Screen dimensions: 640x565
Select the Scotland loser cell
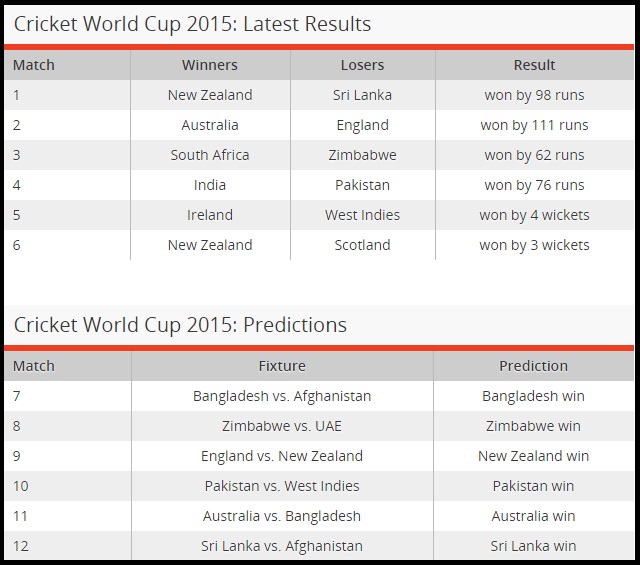click(x=362, y=245)
